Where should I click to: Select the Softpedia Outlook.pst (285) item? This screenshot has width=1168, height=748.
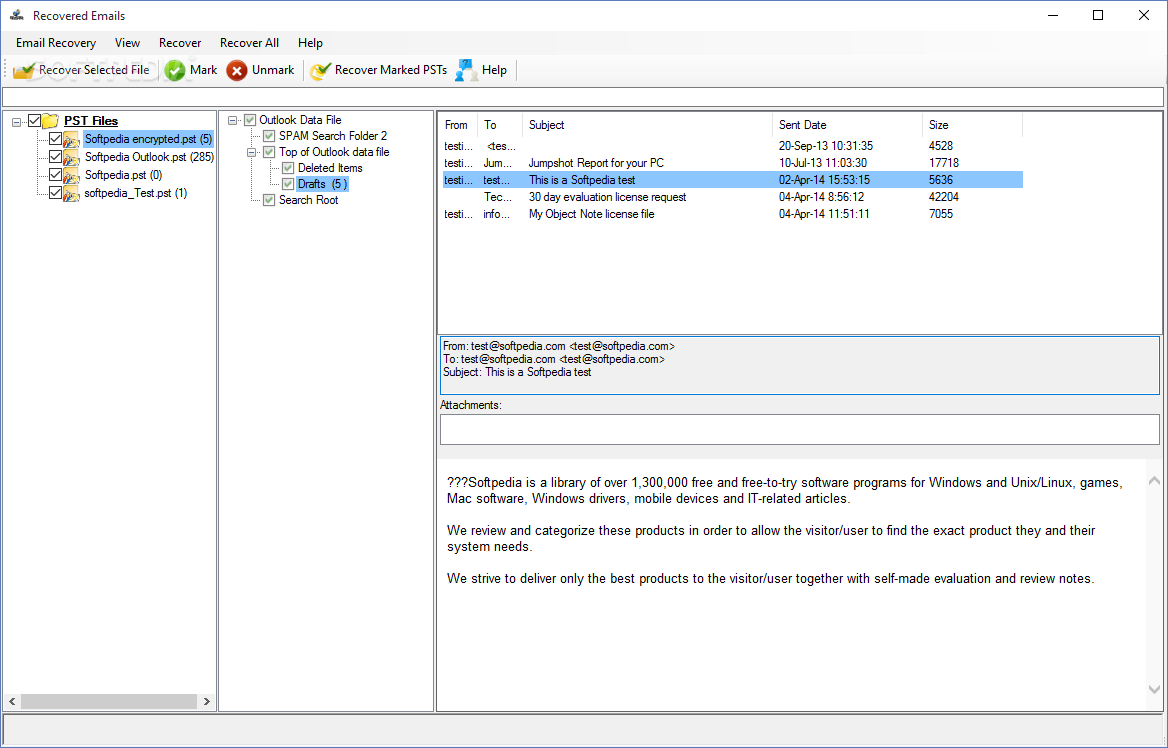tap(149, 157)
